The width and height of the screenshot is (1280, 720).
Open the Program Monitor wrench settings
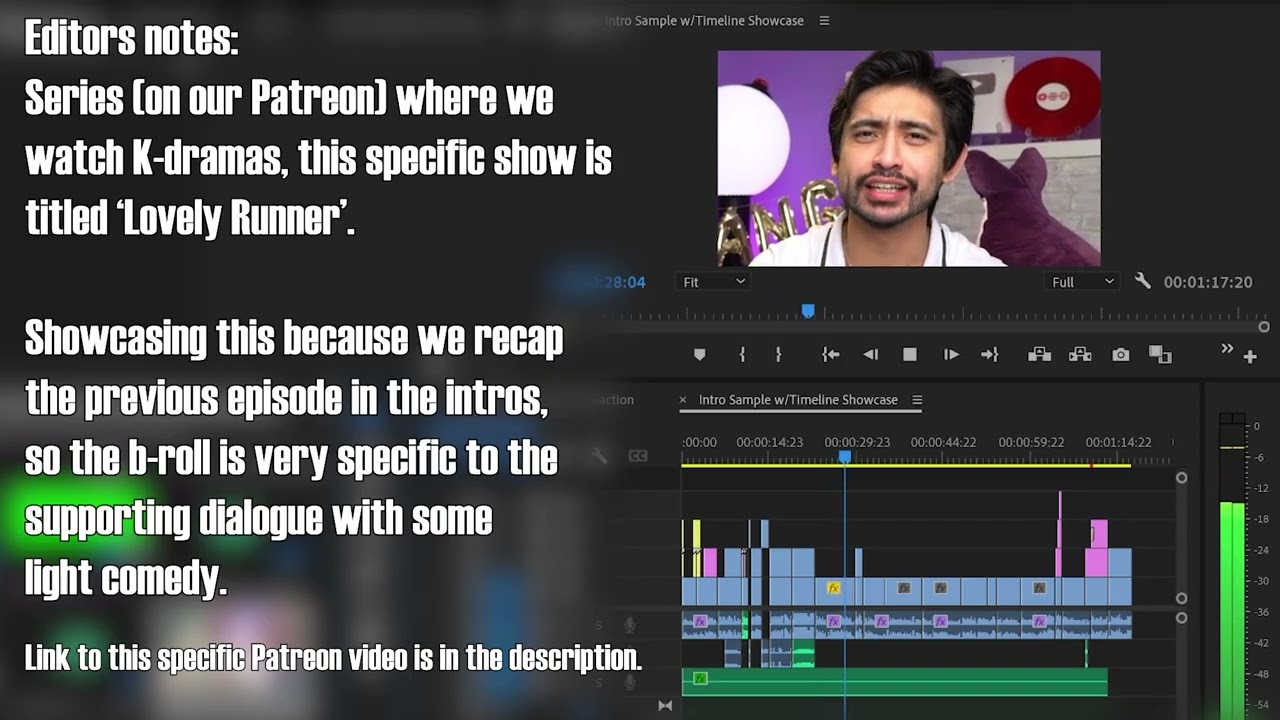tap(1143, 282)
